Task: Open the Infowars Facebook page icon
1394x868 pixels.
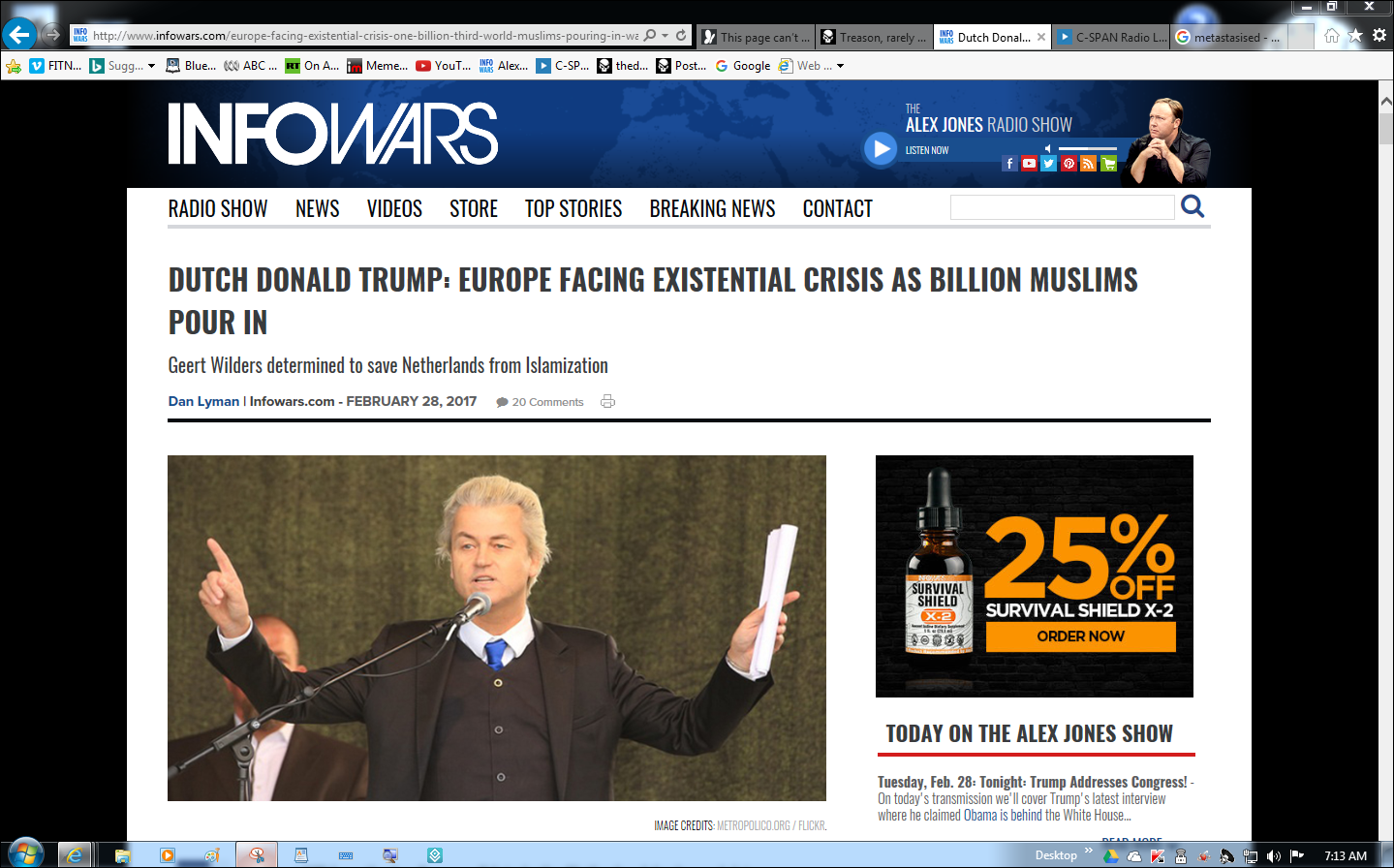Action: click(1009, 164)
